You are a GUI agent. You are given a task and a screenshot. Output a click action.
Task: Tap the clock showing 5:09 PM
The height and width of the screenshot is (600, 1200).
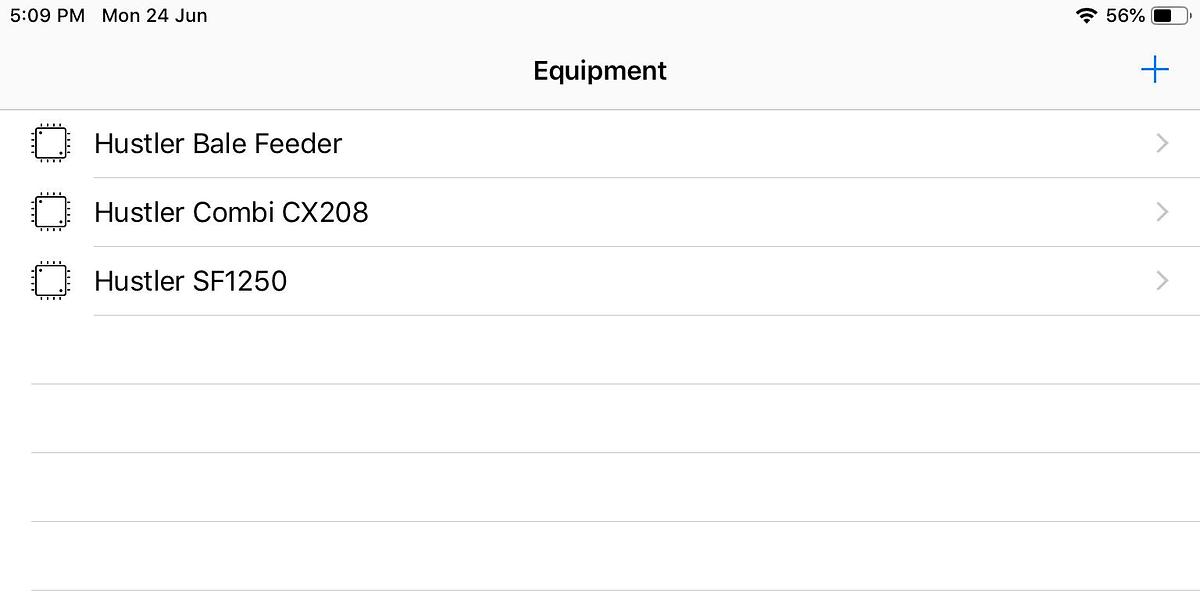(47, 15)
